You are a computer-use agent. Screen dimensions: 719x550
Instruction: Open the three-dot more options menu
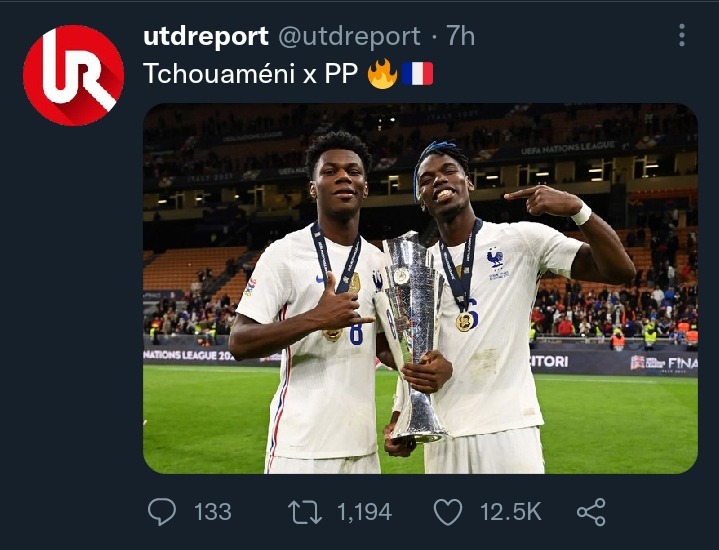click(x=682, y=35)
